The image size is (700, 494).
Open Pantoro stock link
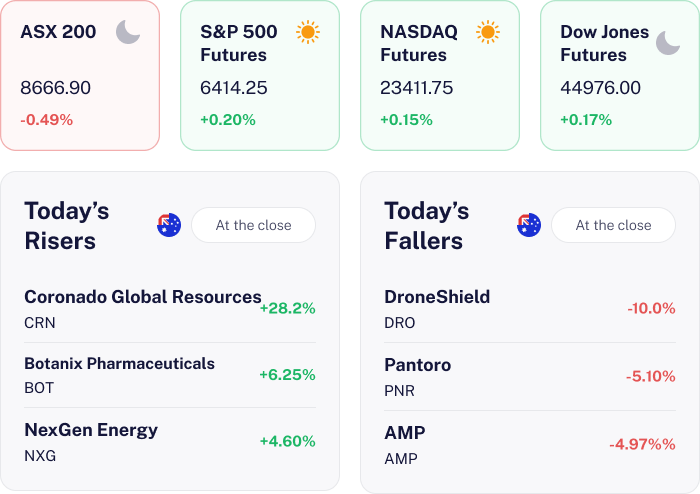[x=417, y=365]
